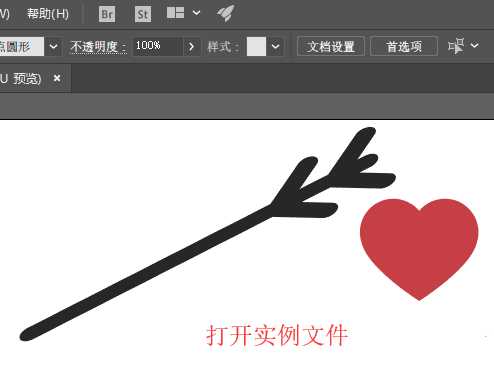Click Document Setup (文档设置) button
This screenshot has height=392, width=494.
point(331,46)
